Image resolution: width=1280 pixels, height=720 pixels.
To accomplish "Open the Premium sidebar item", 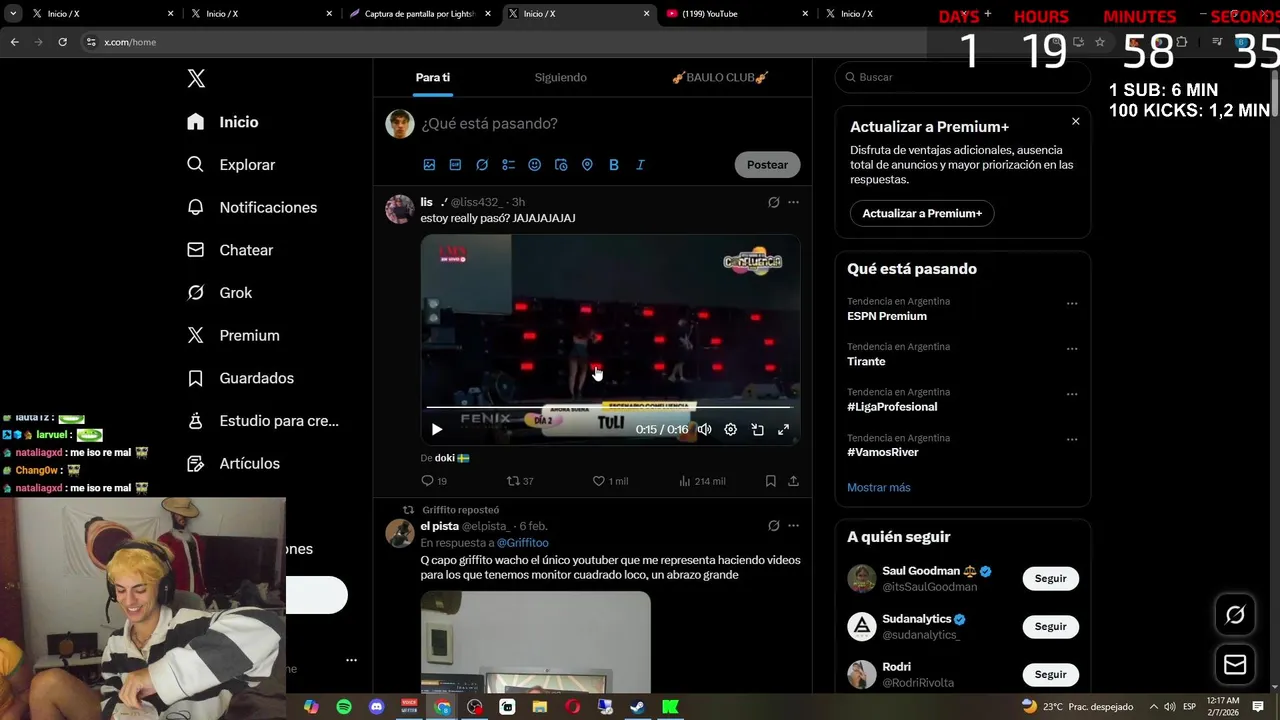I will click(233, 336).
